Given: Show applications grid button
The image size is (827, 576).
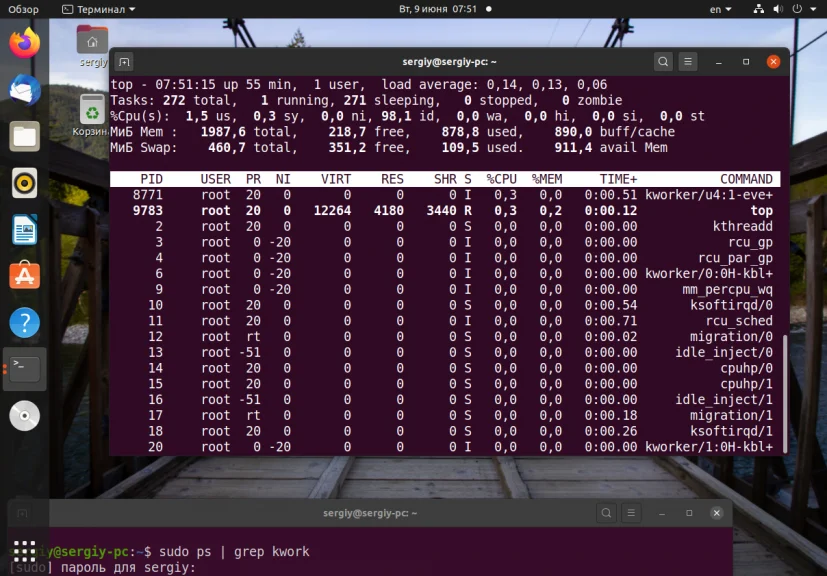Looking at the screenshot, I should click(24, 551).
